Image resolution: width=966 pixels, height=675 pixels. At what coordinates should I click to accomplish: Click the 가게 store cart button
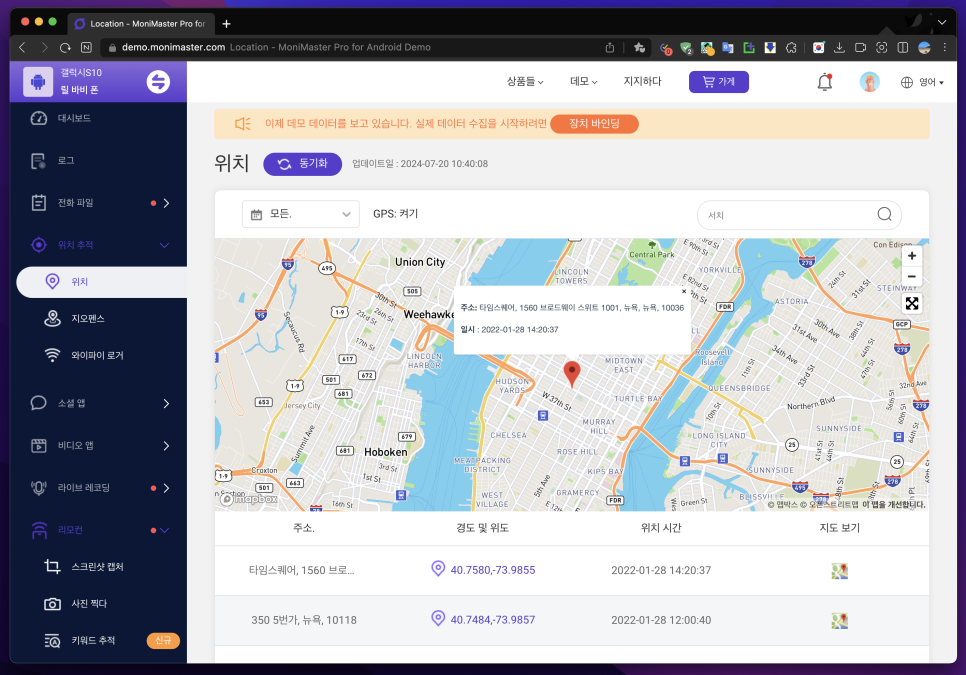[719, 82]
